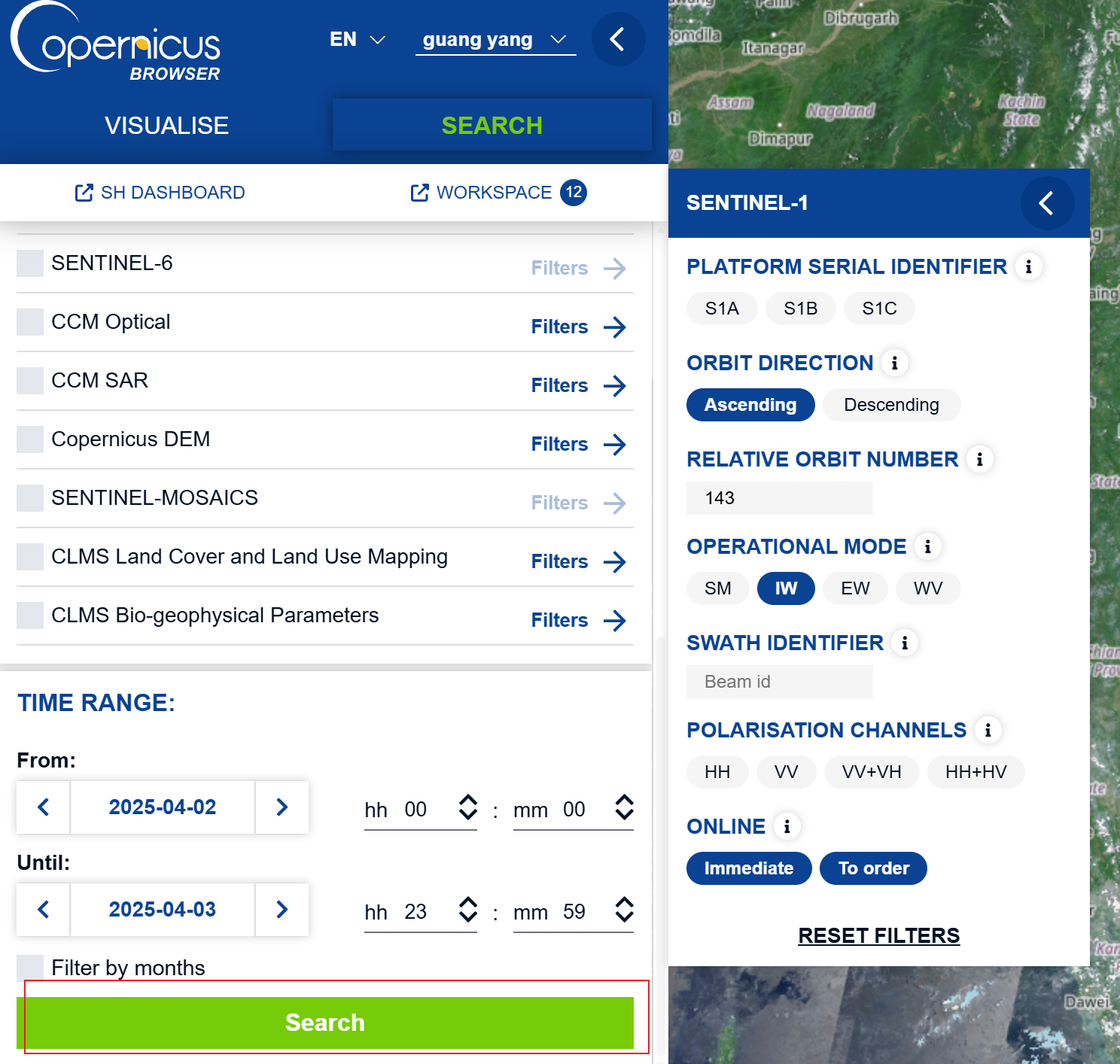The image size is (1120, 1064).
Task: Go to previous day for From date
Action: [44, 807]
